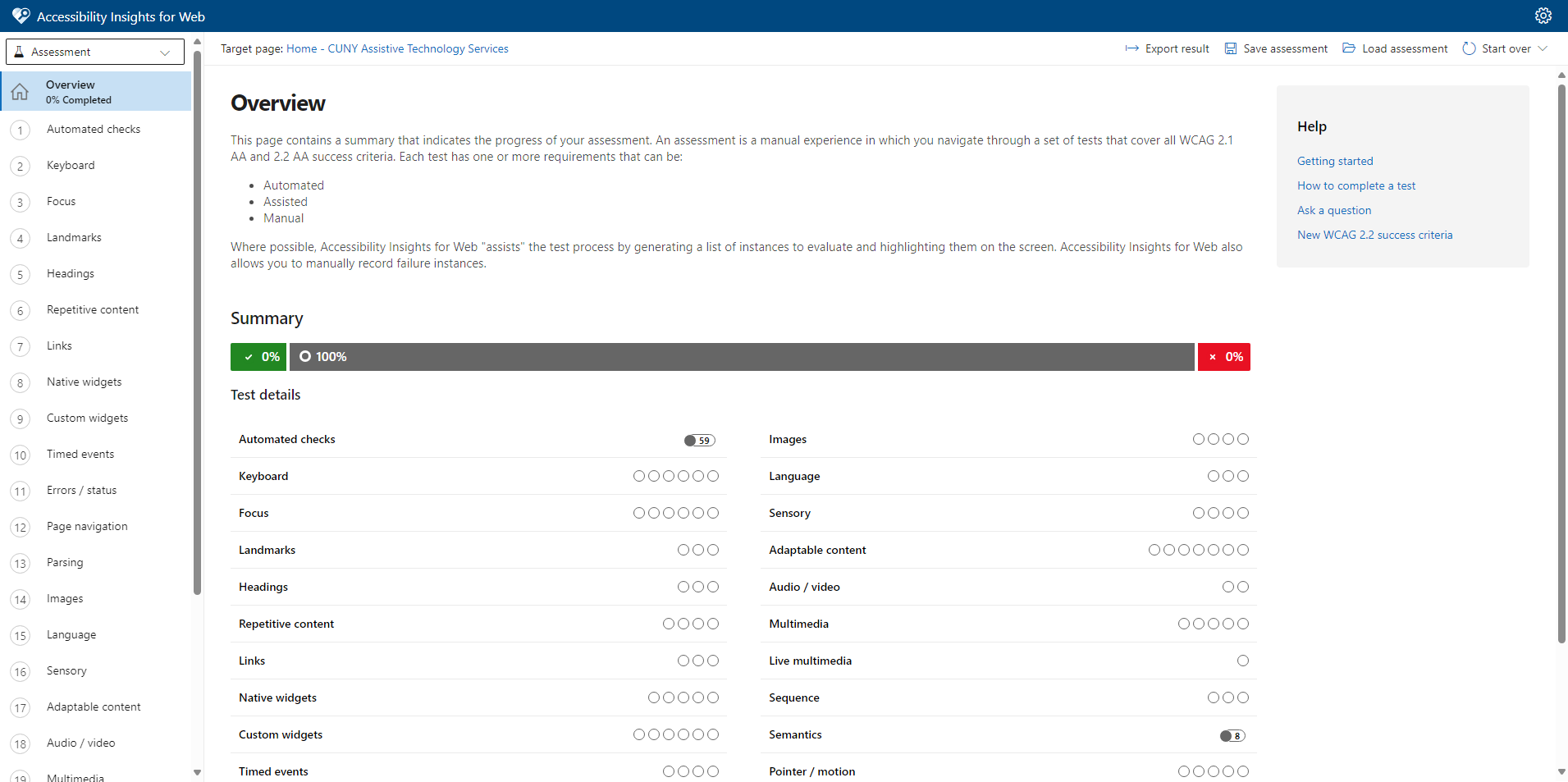Click step number 13 circle icon
The image size is (1568, 782).
21,563
